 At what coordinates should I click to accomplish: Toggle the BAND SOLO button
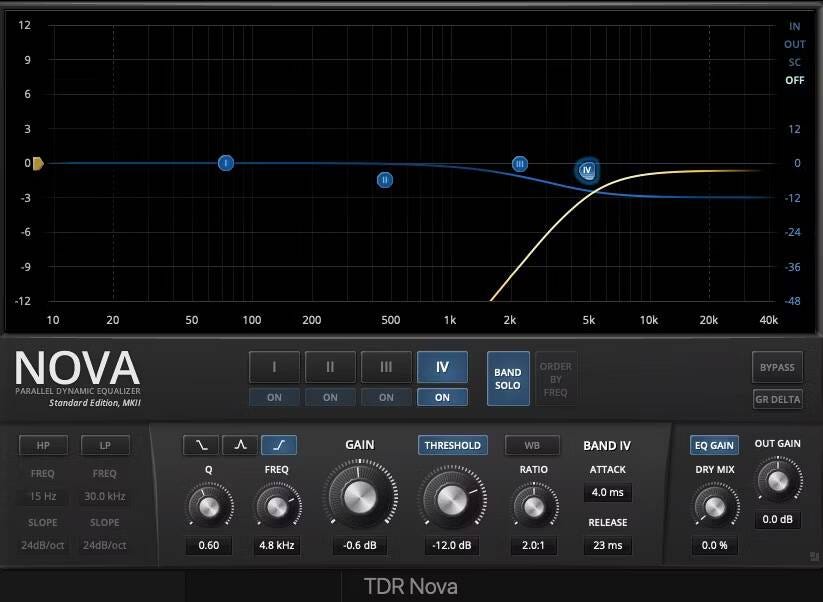click(508, 379)
